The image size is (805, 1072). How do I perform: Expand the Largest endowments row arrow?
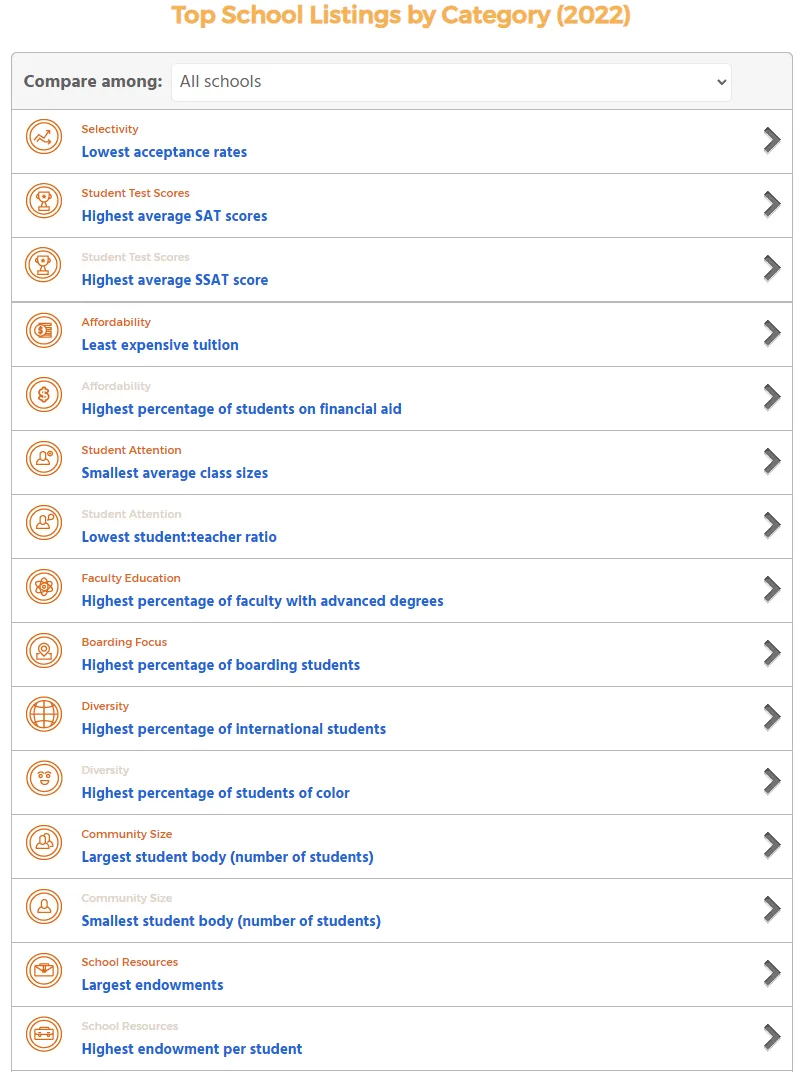[x=771, y=972]
